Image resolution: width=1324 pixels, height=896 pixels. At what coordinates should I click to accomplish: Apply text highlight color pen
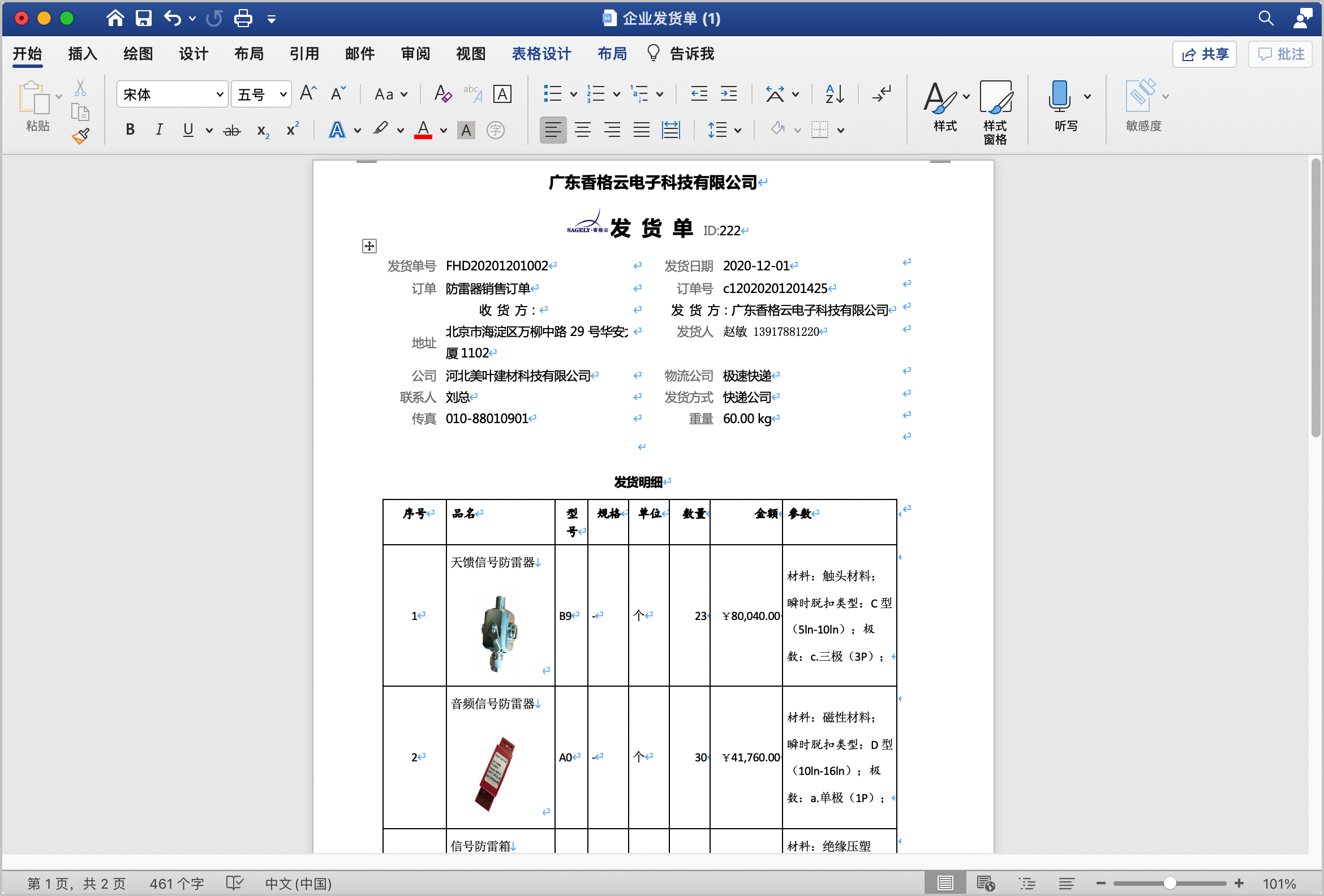pyautogui.click(x=381, y=130)
